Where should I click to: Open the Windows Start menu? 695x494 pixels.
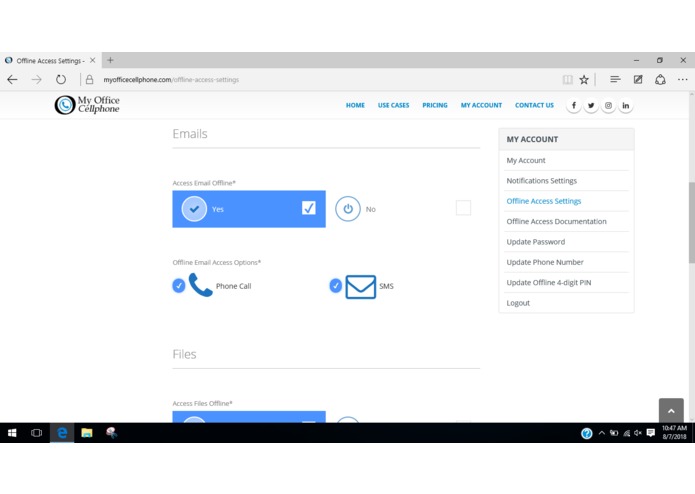pyautogui.click(x=12, y=433)
